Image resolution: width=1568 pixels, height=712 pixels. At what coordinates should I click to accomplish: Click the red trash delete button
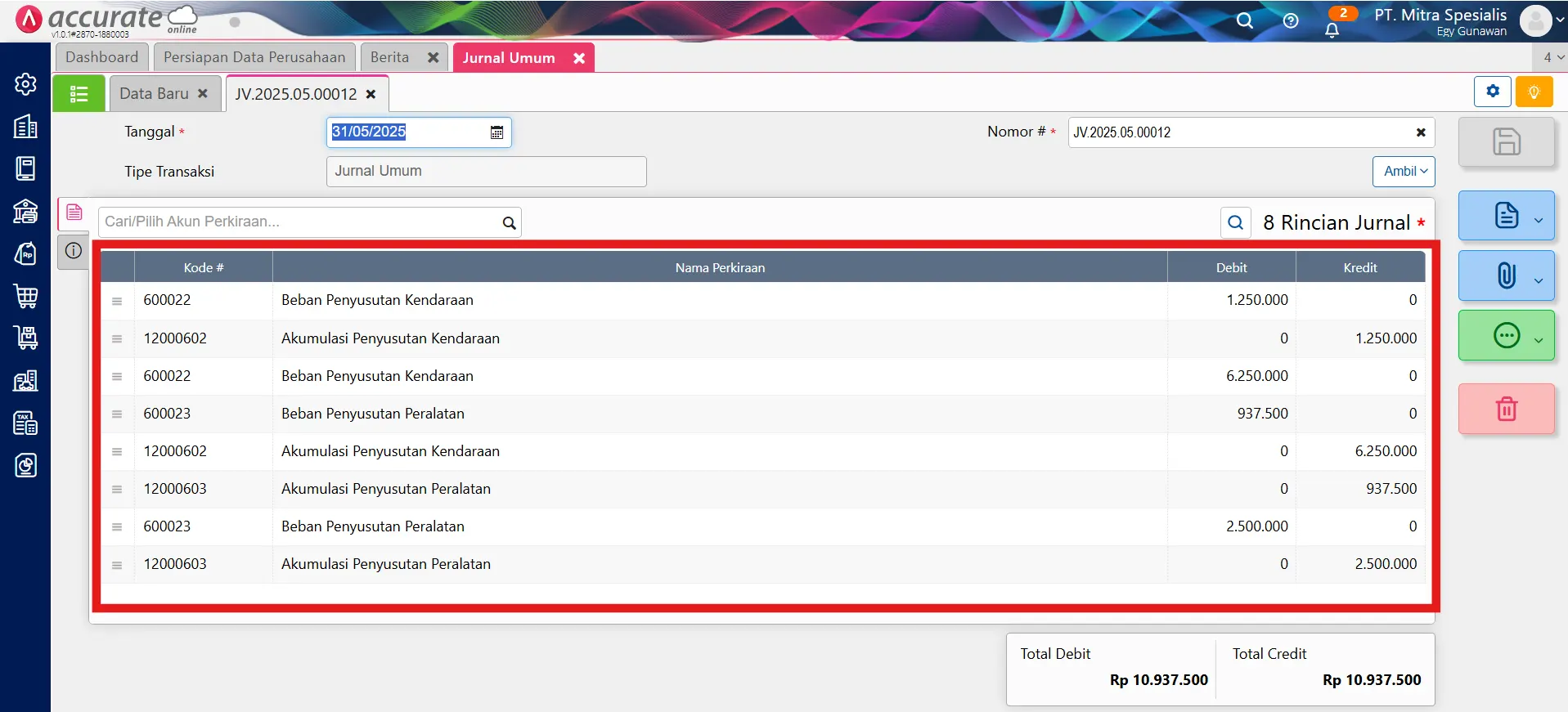click(1506, 409)
